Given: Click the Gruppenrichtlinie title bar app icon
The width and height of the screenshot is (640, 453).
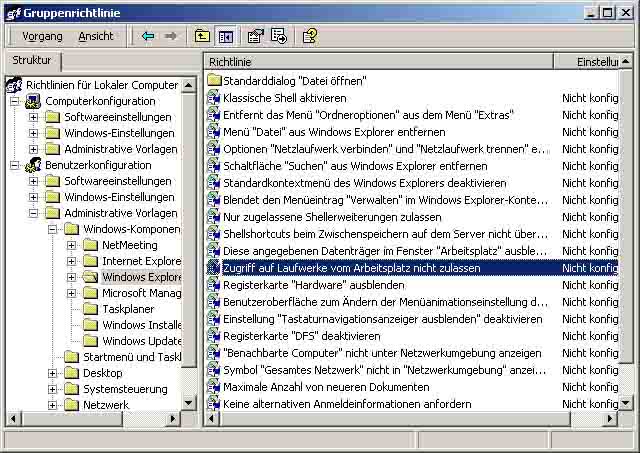Looking at the screenshot, I should (13, 13).
